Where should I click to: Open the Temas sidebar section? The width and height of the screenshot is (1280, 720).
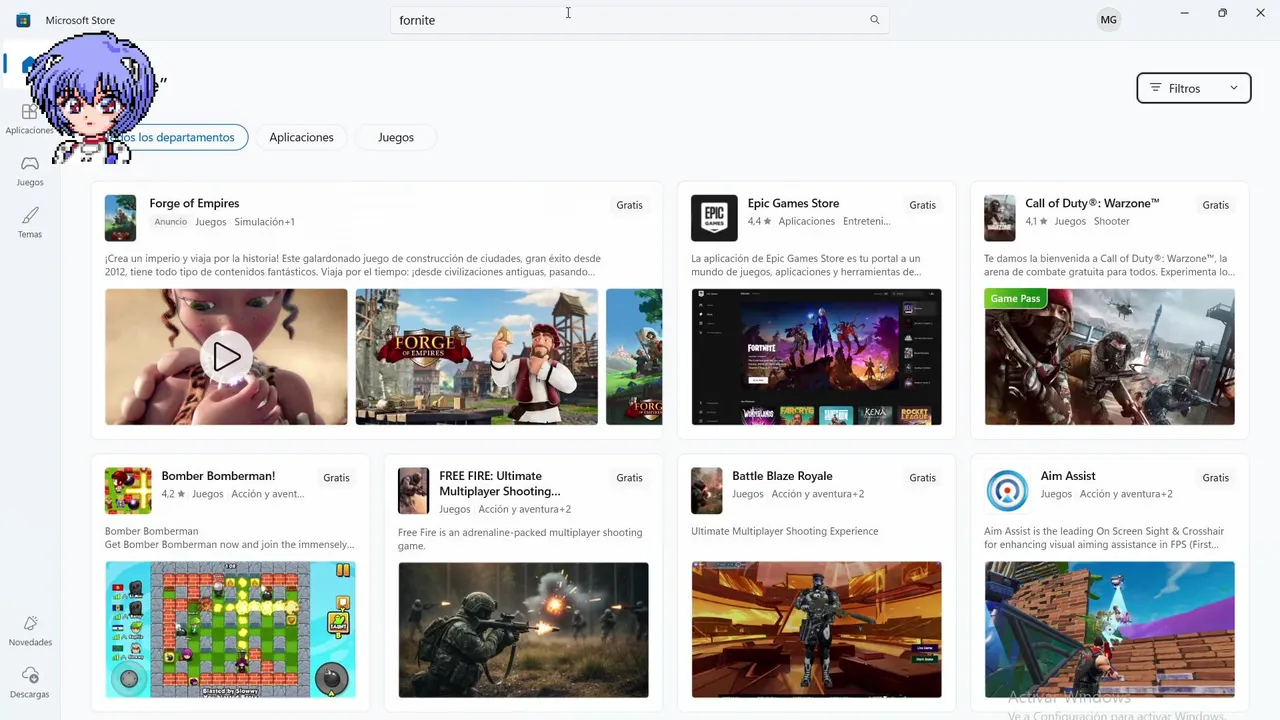30,223
